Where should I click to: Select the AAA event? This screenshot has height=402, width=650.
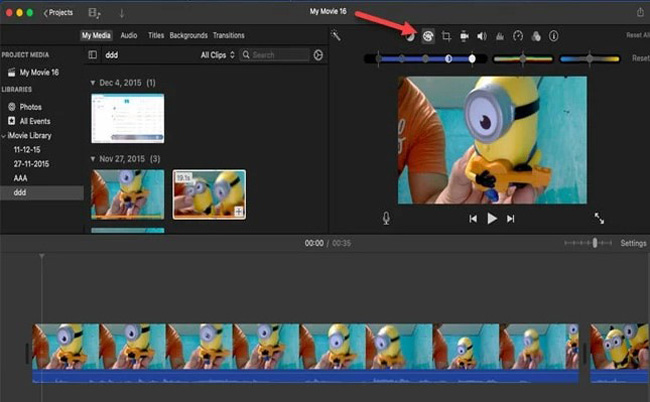click(20, 178)
